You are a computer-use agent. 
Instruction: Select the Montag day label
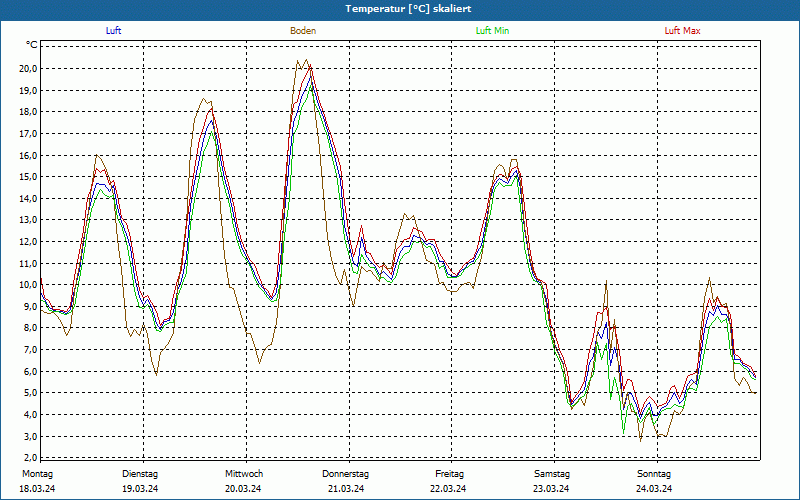point(37,474)
